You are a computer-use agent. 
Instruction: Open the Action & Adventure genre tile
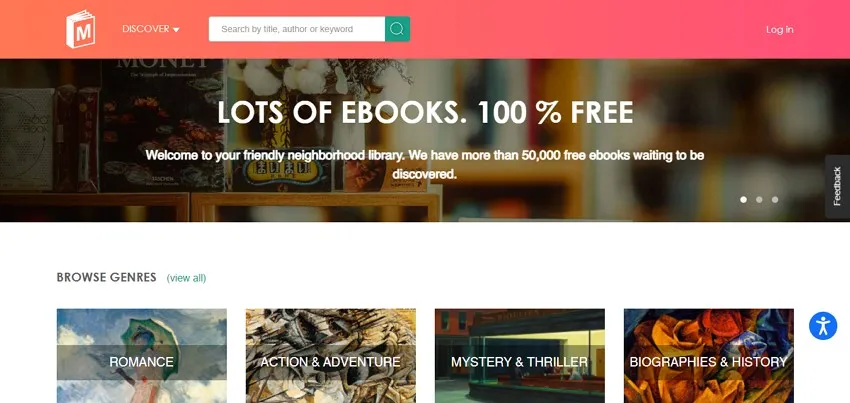[x=331, y=356]
